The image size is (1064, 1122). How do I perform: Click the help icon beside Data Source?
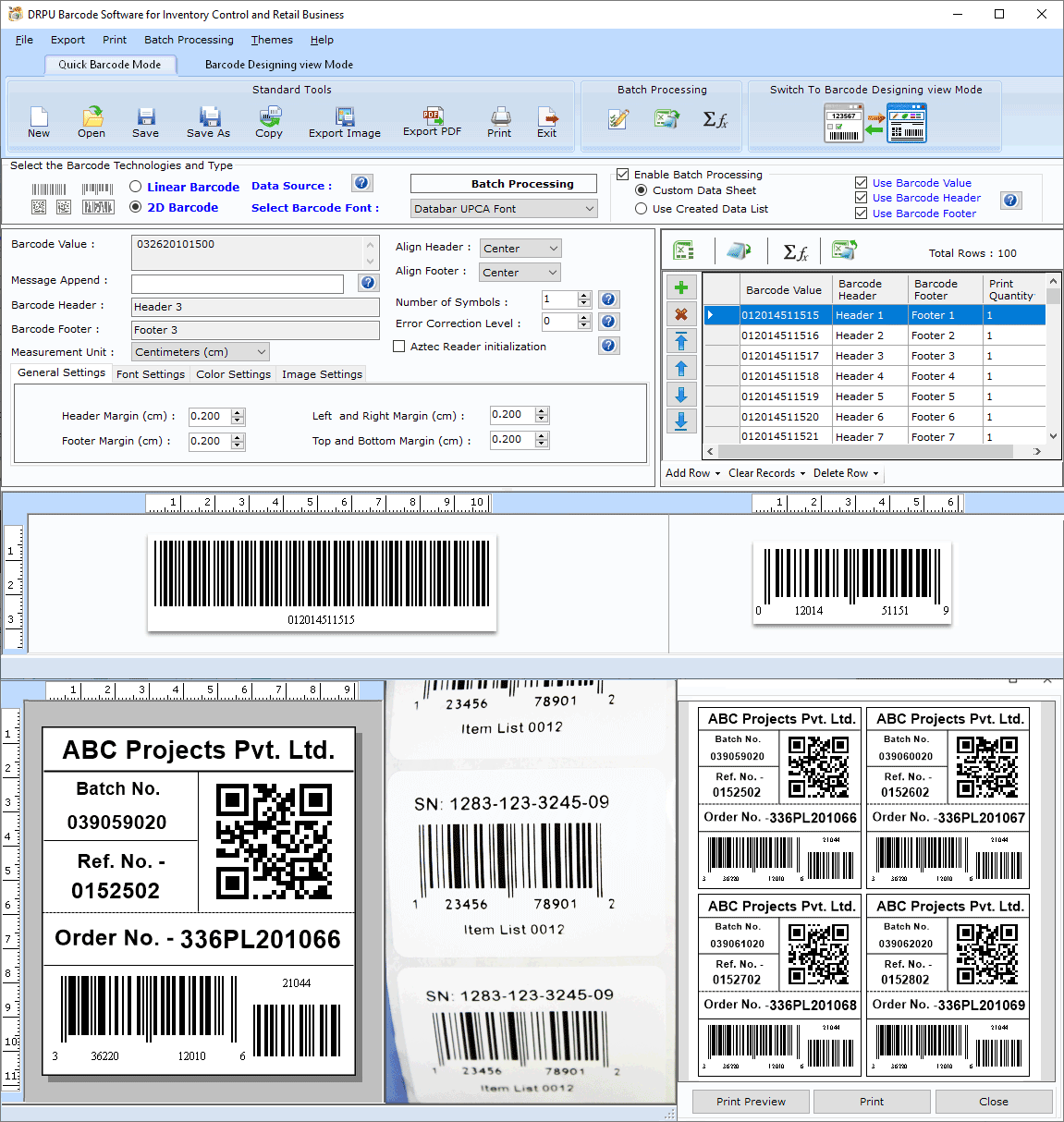pyautogui.click(x=362, y=183)
